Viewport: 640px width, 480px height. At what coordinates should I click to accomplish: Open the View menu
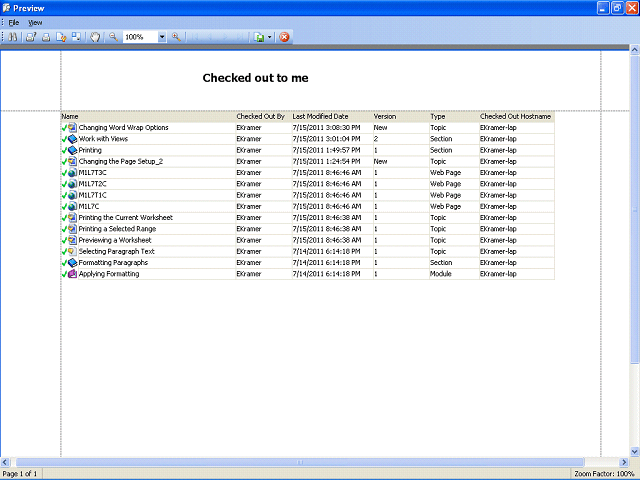[35, 22]
